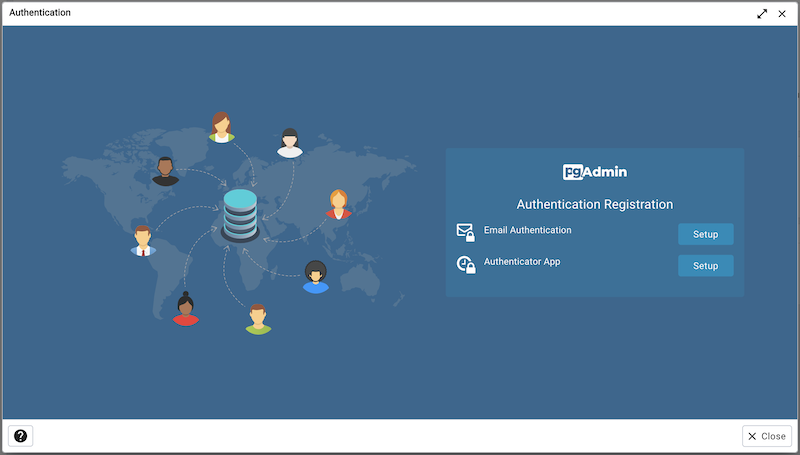The height and width of the screenshot is (455, 800).
Task: Click the Authenticator App label
Action: [x=522, y=262]
